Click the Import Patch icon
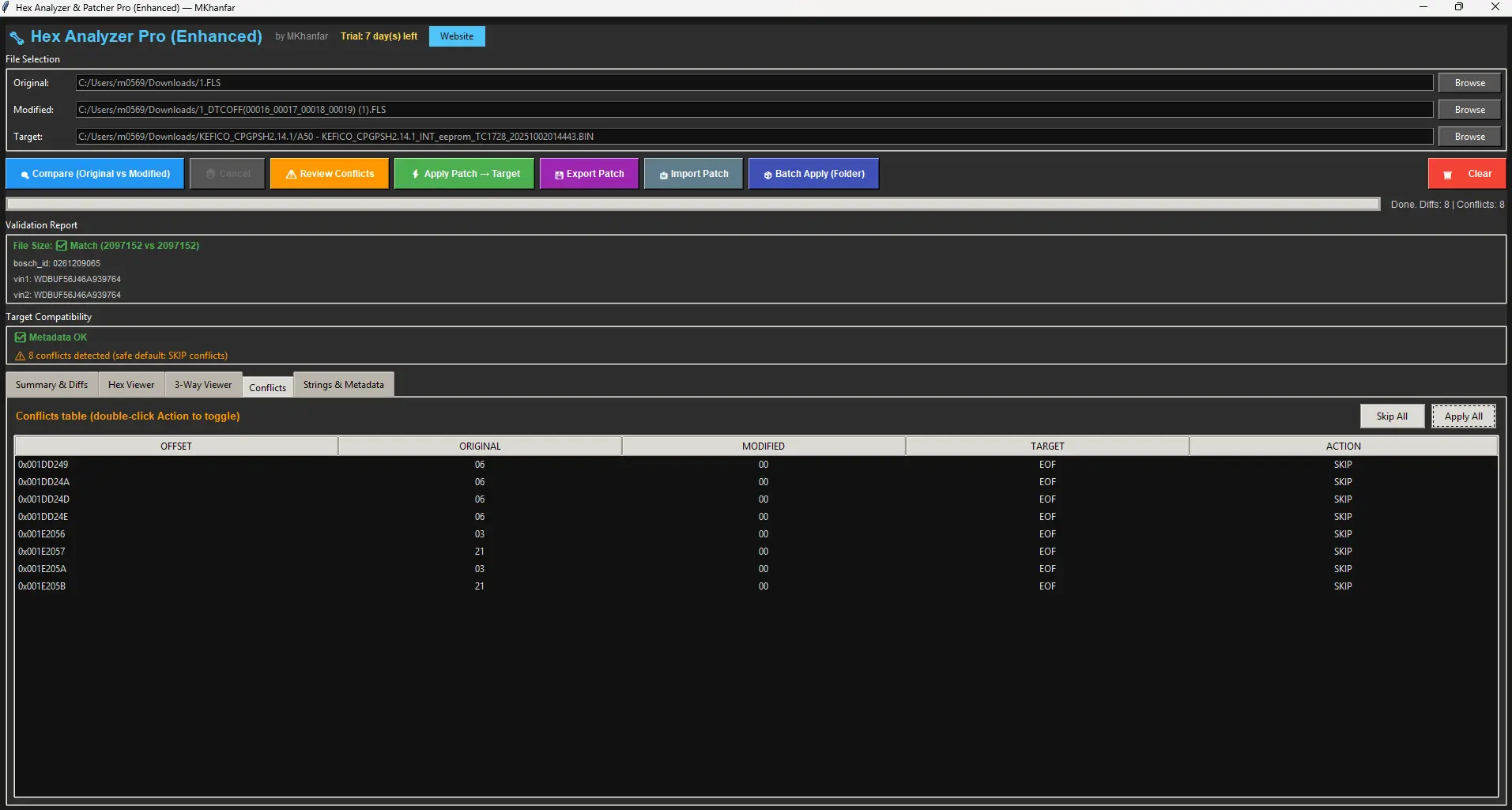 click(x=663, y=173)
